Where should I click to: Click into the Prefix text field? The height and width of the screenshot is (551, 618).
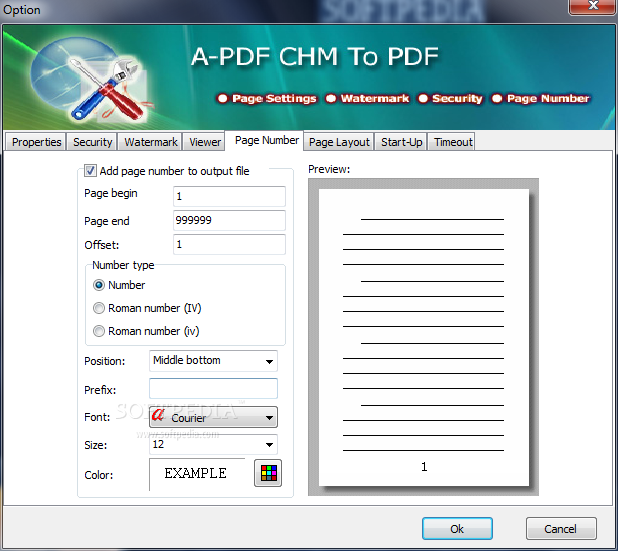coord(213,389)
